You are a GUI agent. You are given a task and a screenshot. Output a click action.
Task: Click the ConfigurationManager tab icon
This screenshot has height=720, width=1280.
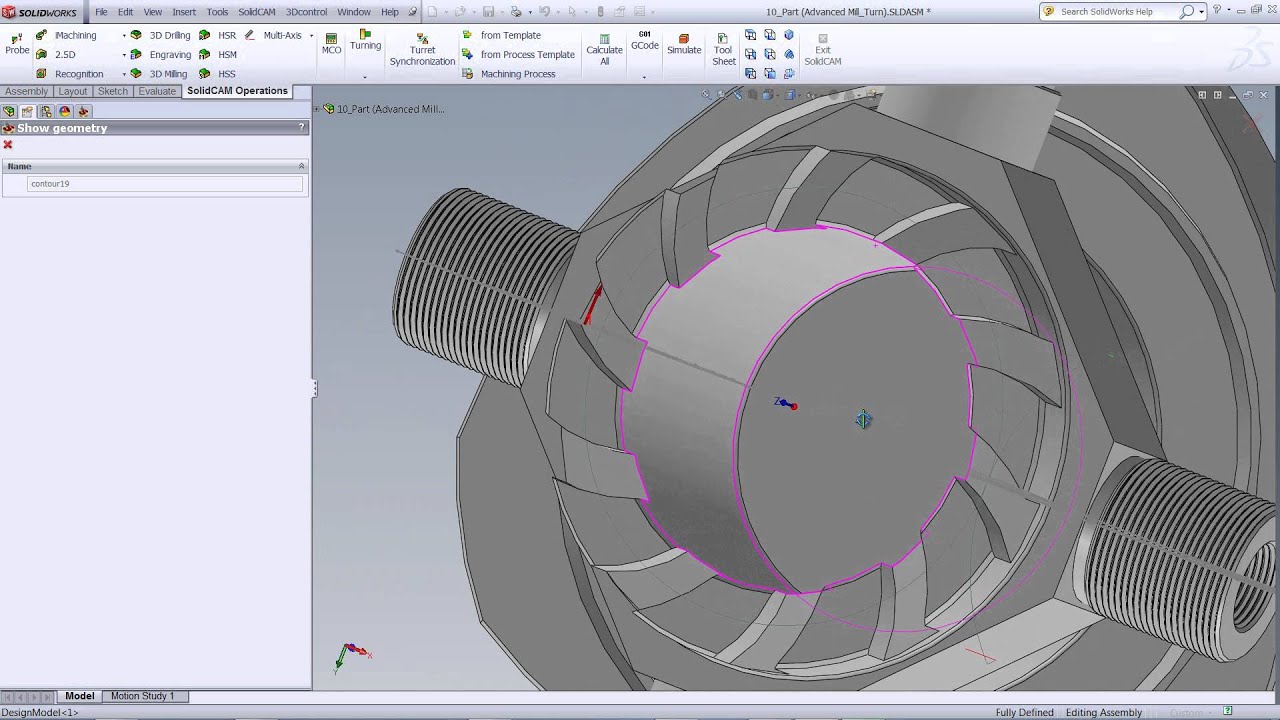[46, 112]
